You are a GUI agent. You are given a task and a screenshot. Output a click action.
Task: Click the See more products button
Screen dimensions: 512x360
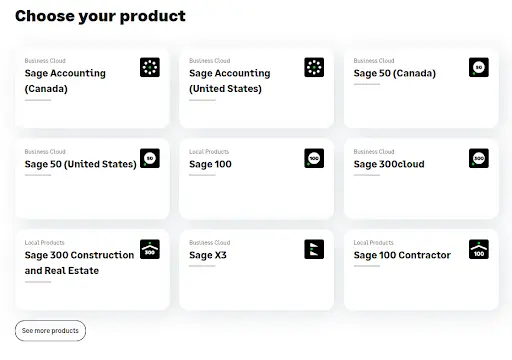(x=50, y=331)
